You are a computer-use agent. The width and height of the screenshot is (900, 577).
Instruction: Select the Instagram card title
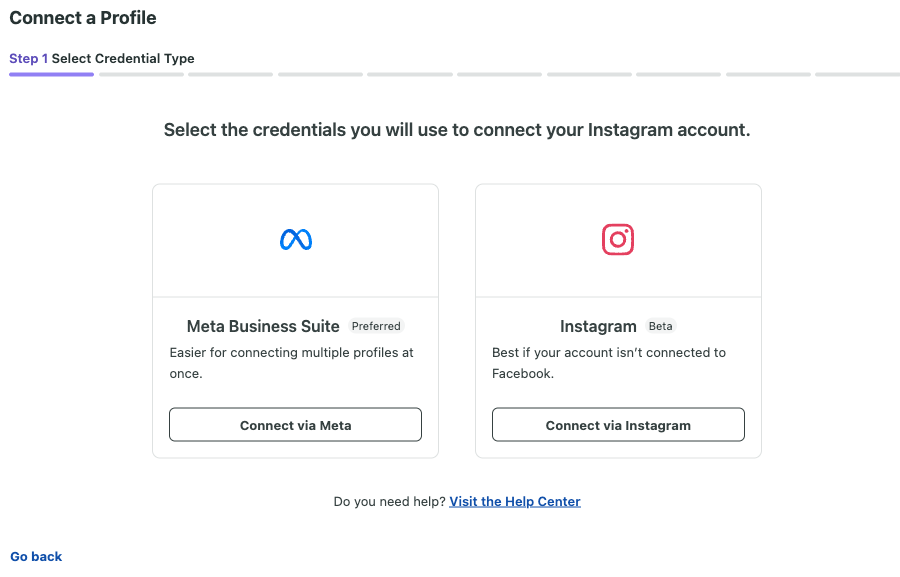598,326
